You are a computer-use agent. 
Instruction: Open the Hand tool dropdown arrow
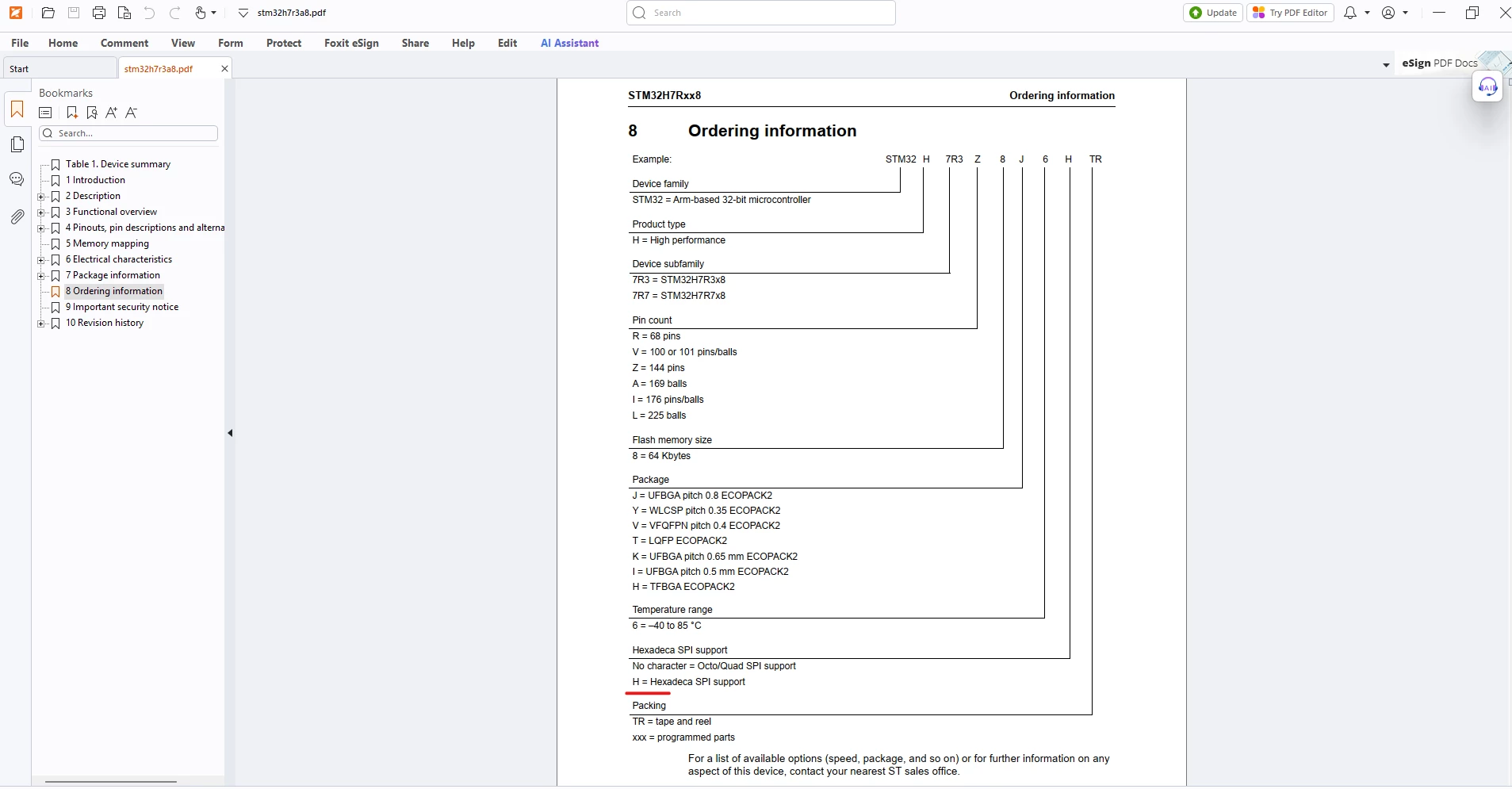click(213, 13)
